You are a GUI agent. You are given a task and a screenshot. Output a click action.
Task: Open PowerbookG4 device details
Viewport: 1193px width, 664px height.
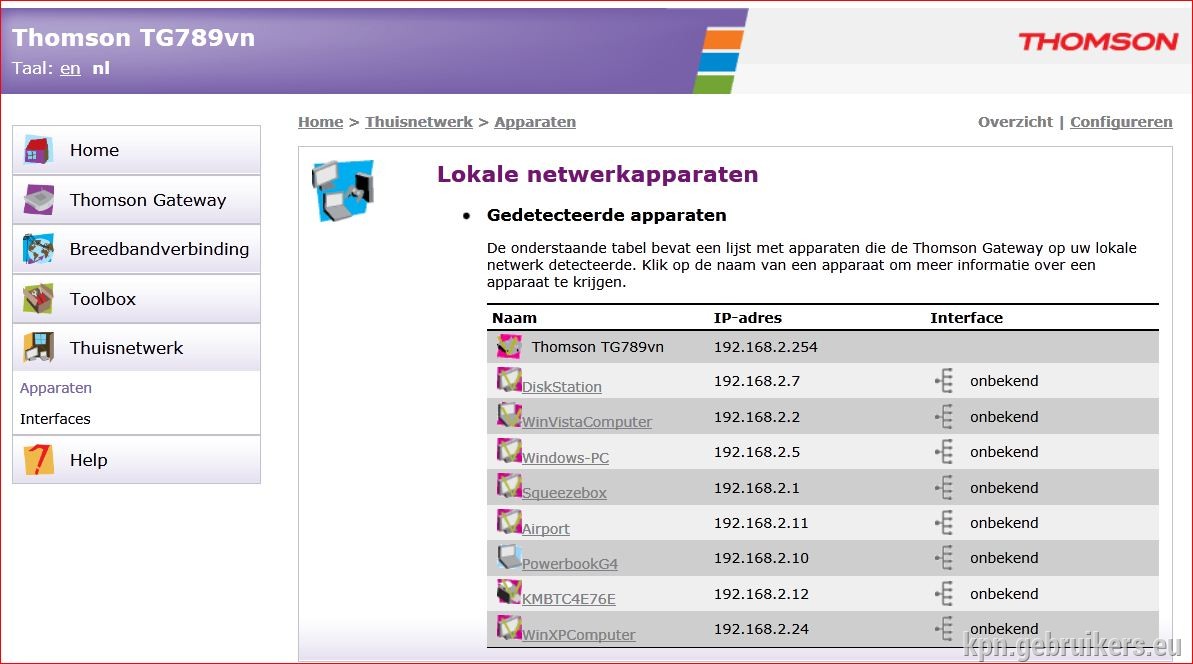570,564
